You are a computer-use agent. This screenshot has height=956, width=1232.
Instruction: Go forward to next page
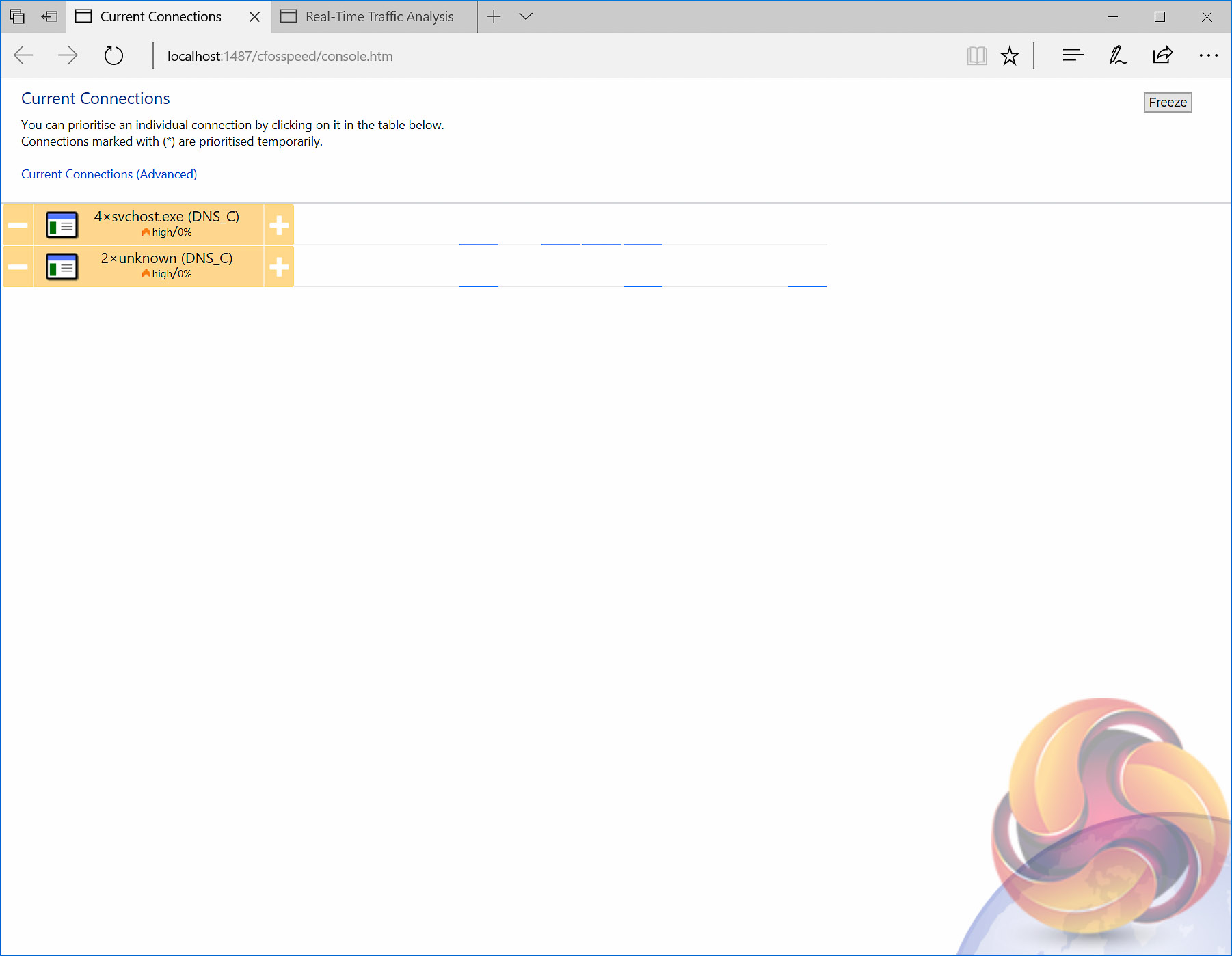[68, 55]
